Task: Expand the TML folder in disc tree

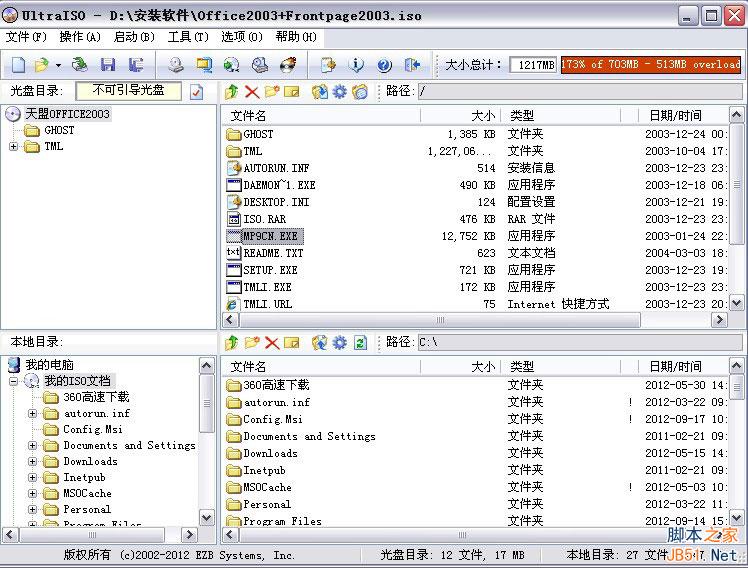Action: click(13, 146)
